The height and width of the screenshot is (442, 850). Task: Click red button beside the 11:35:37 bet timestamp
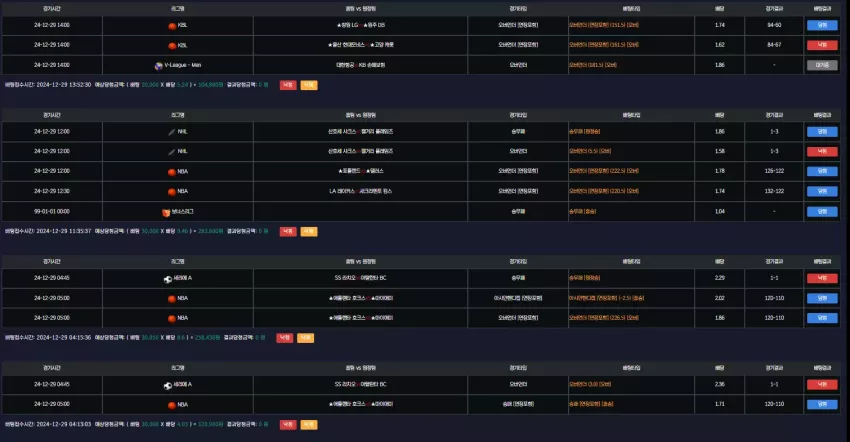click(288, 232)
